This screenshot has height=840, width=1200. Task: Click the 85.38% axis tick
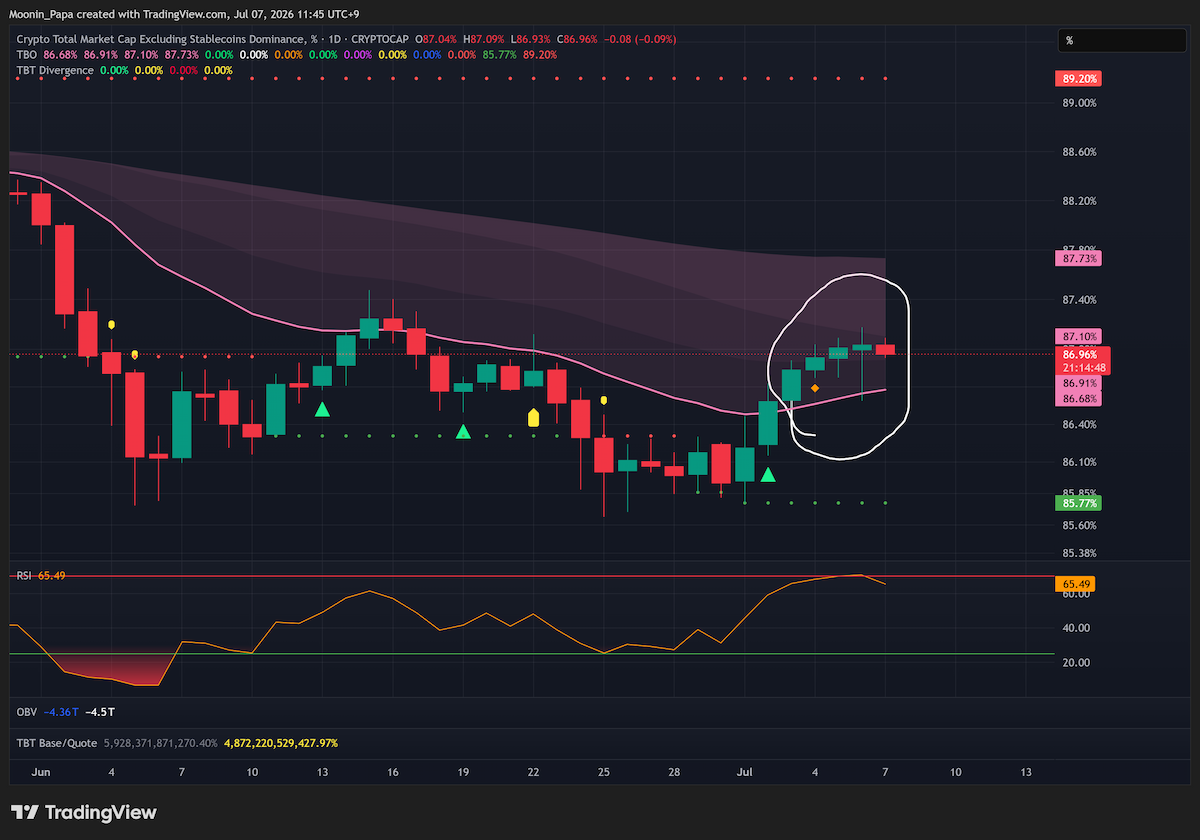(1079, 553)
